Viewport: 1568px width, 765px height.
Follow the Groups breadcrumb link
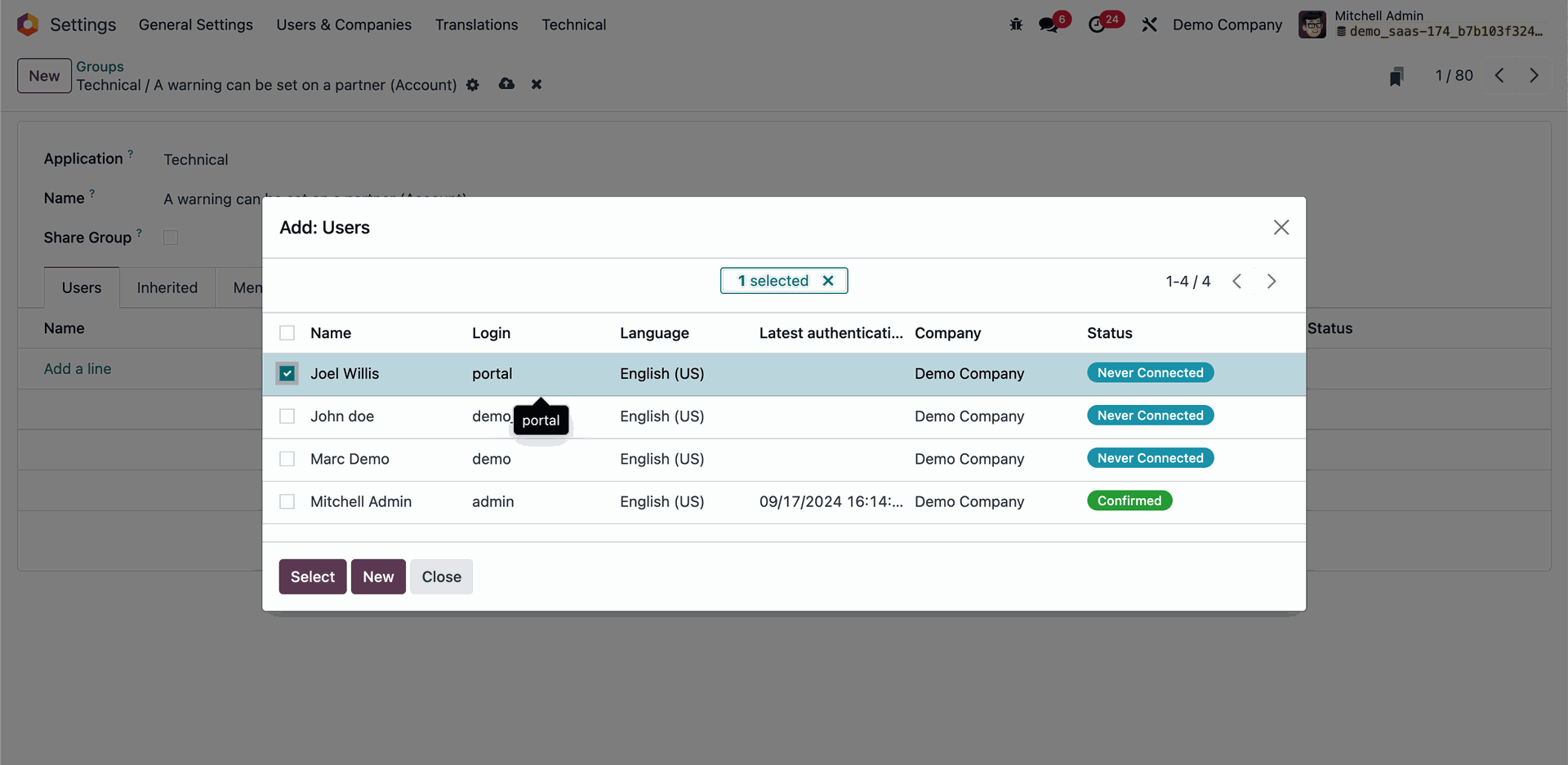[100, 67]
